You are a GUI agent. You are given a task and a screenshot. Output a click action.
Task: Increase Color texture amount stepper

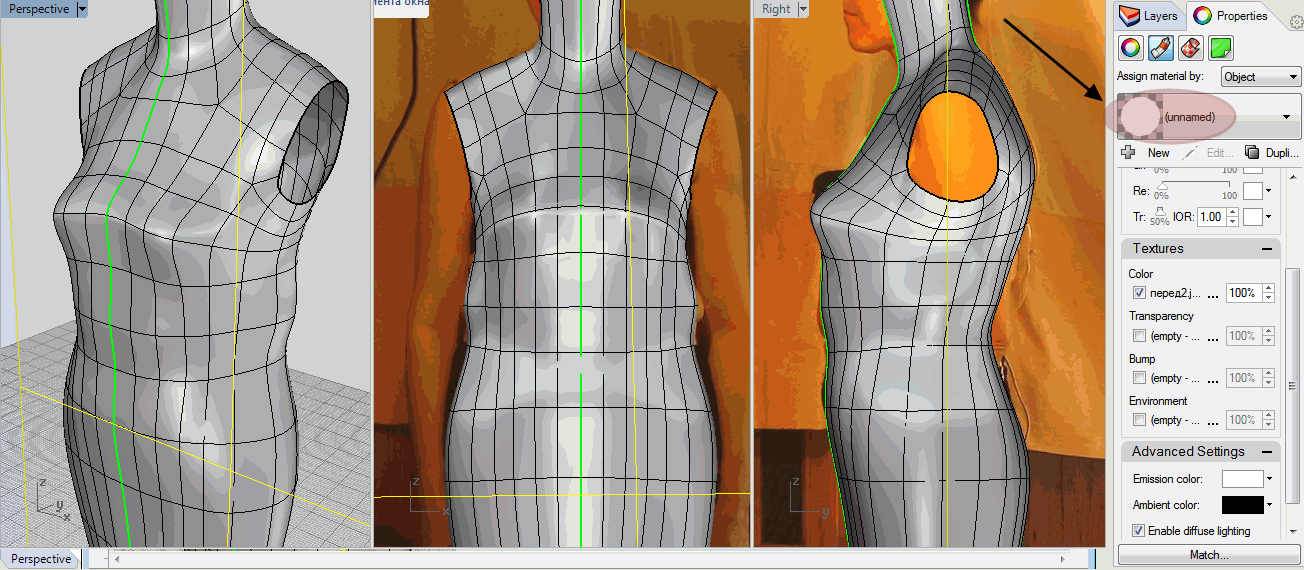(x=1269, y=289)
